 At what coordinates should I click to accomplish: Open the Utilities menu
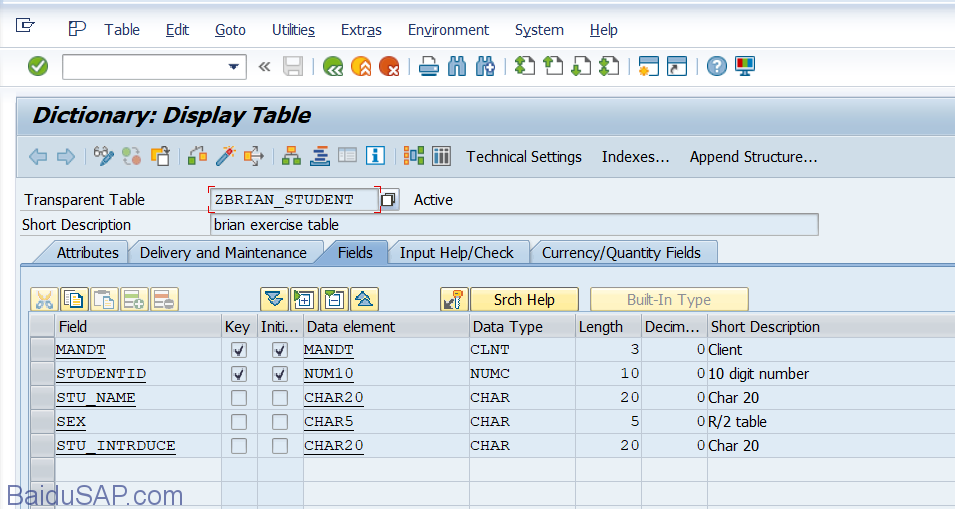coord(293,30)
